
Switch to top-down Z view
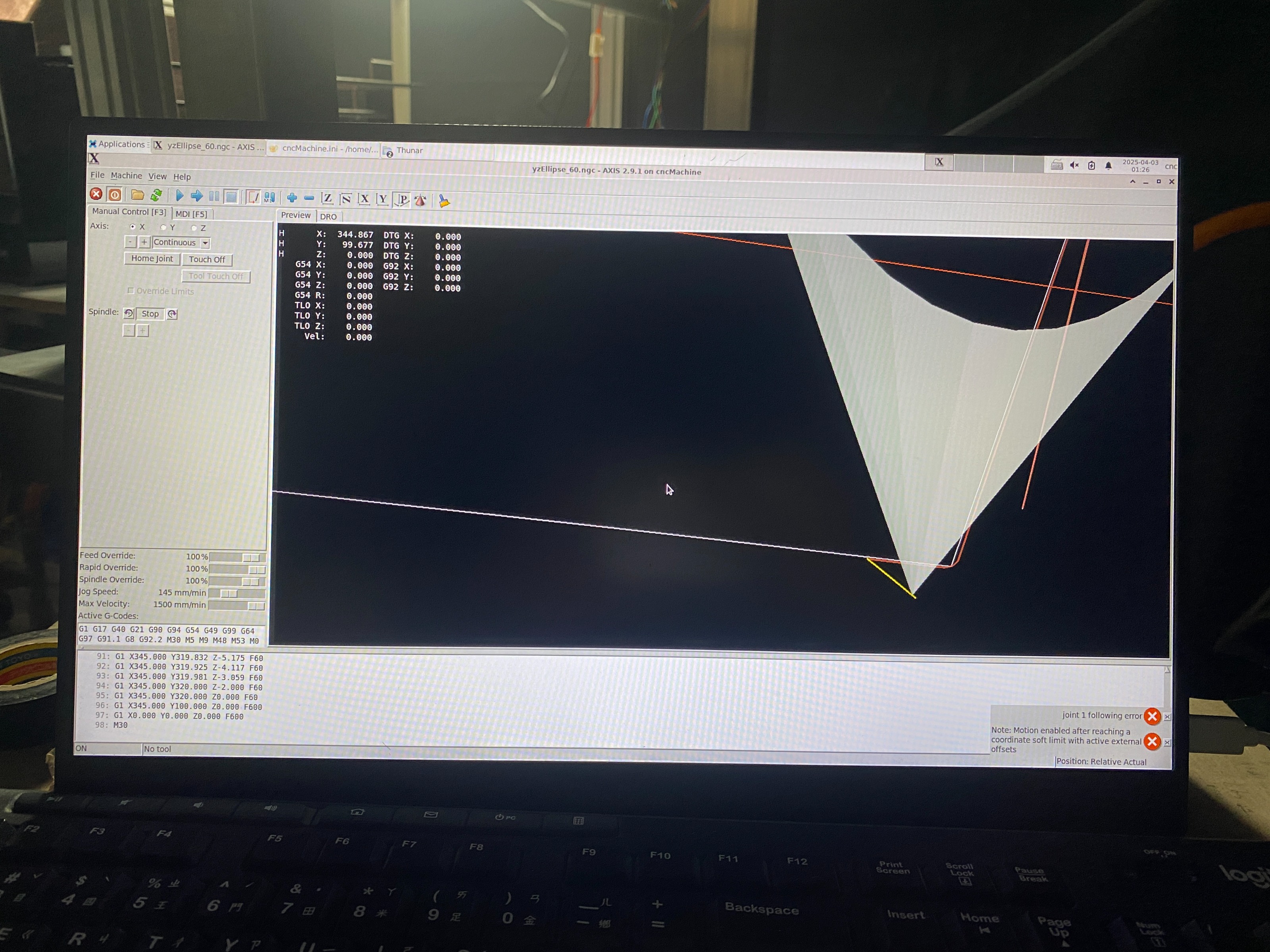tap(327, 199)
